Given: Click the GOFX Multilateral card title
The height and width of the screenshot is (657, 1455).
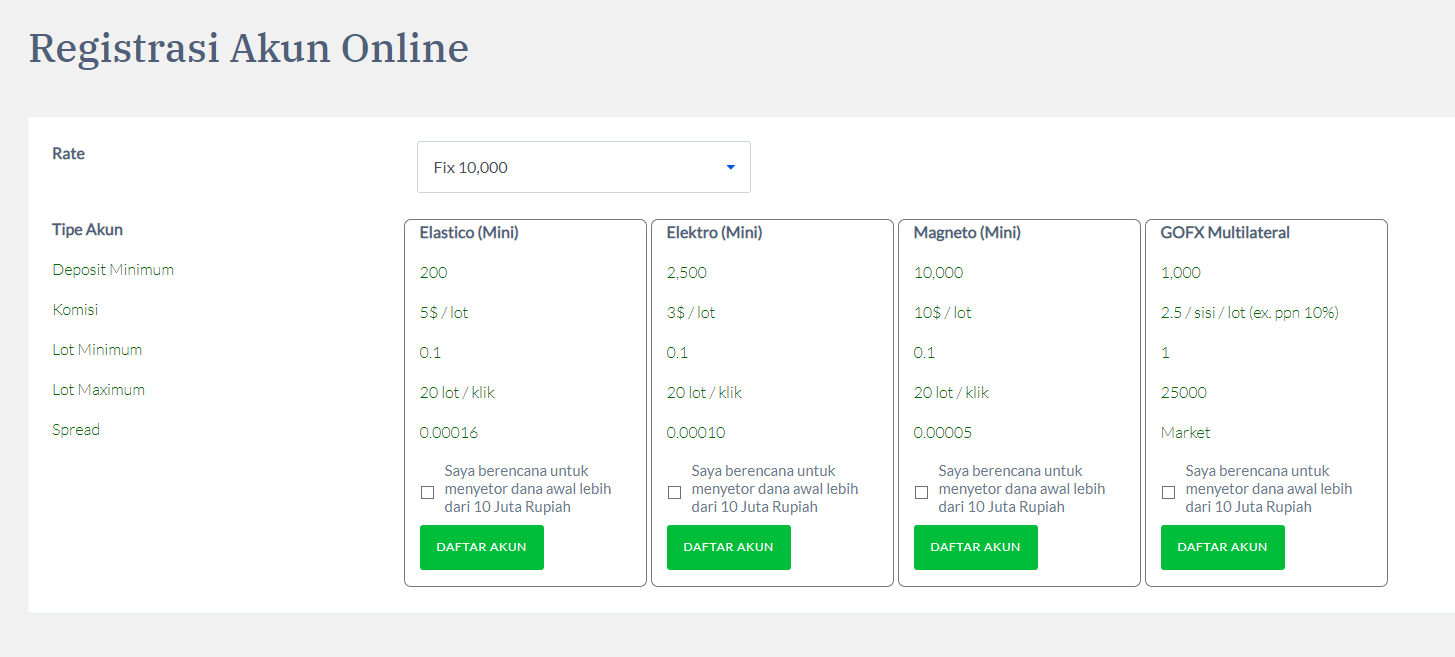Looking at the screenshot, I should point(1224,232).
